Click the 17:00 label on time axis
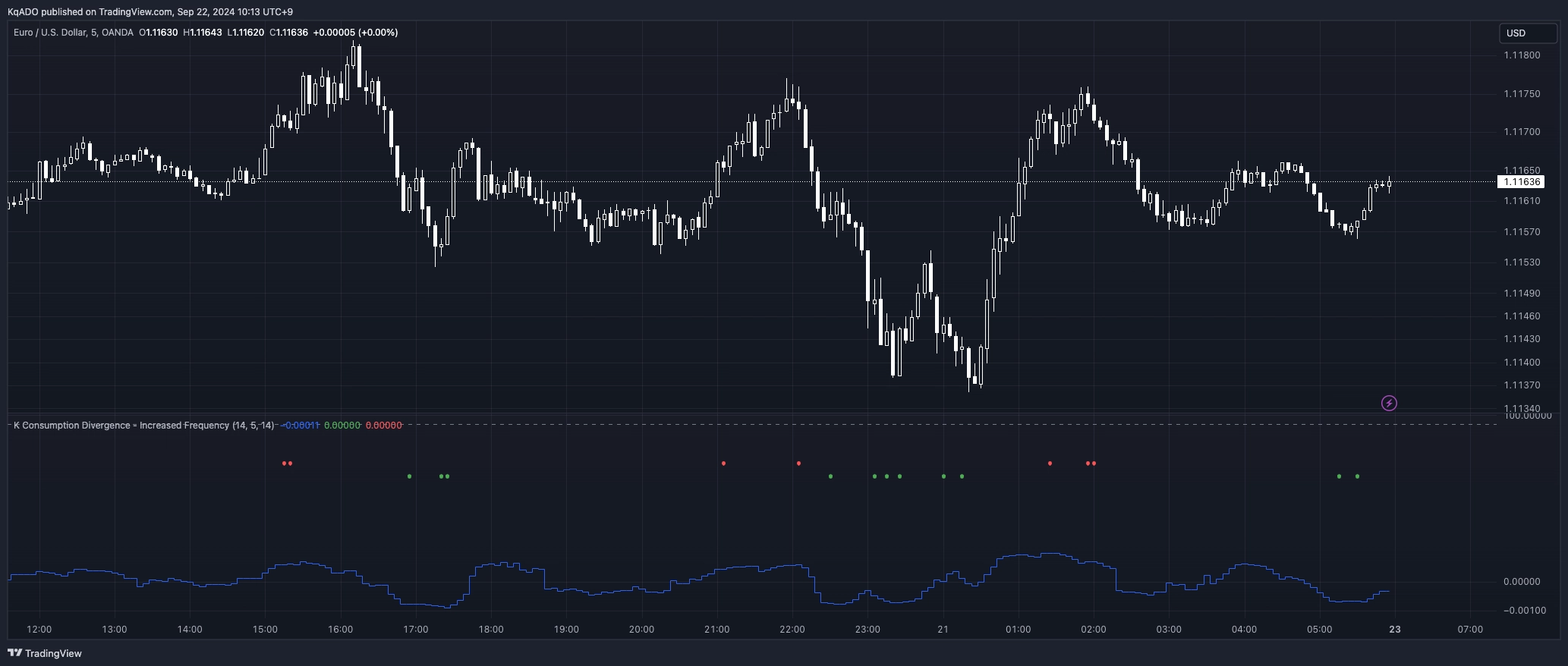The height and width of the screenshot is (666, 1568). click(x=416, y=630)
